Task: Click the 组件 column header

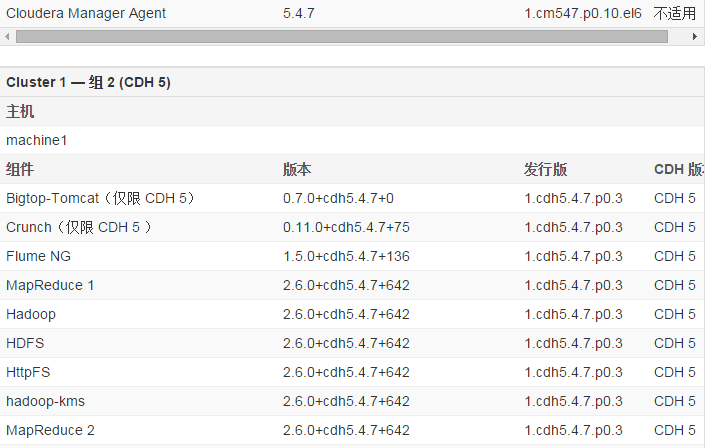Action: click(x=20, y=170)
